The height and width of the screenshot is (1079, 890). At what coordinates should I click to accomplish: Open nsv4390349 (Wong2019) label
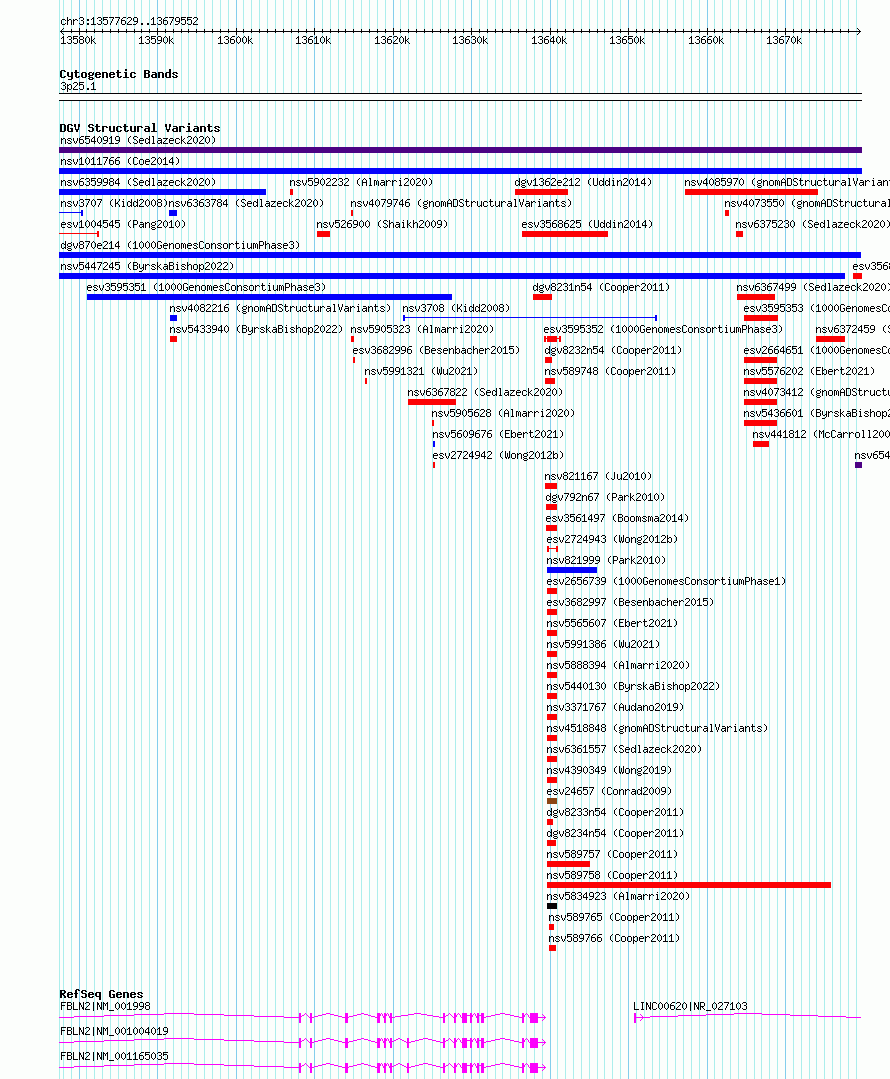tap(609, 770)
